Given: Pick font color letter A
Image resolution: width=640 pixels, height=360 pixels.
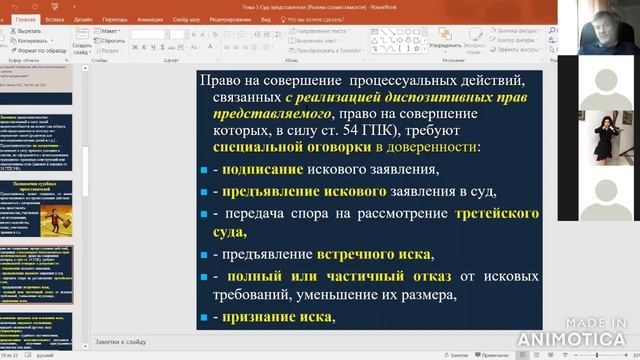Looking at the screenshot, I should 211,48.
